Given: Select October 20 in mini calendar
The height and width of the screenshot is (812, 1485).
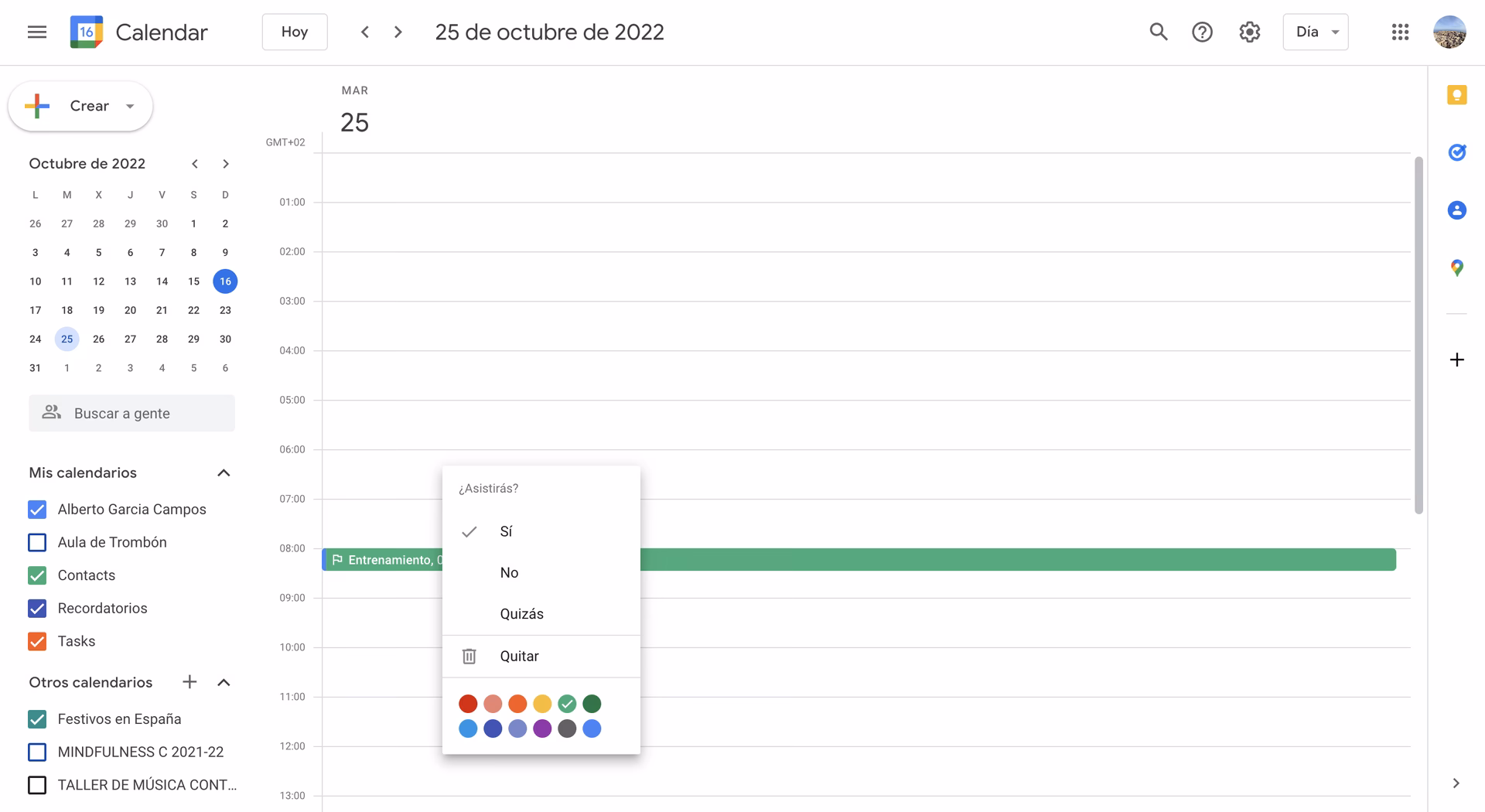Looking at the screenshot, I should pyautogui.click(x=130, y=310).
